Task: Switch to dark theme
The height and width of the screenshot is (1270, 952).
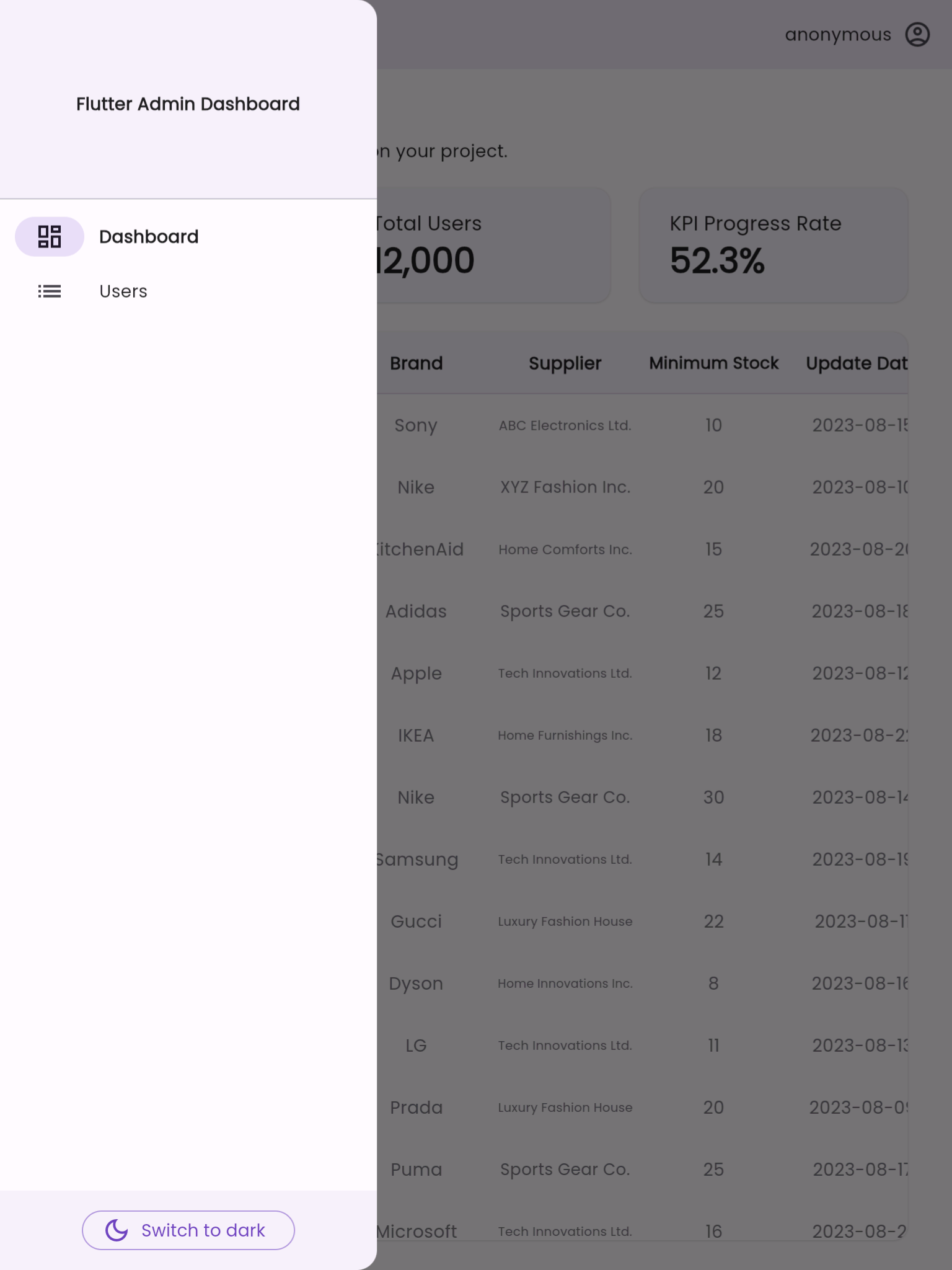Action: tap(188, 1230)
